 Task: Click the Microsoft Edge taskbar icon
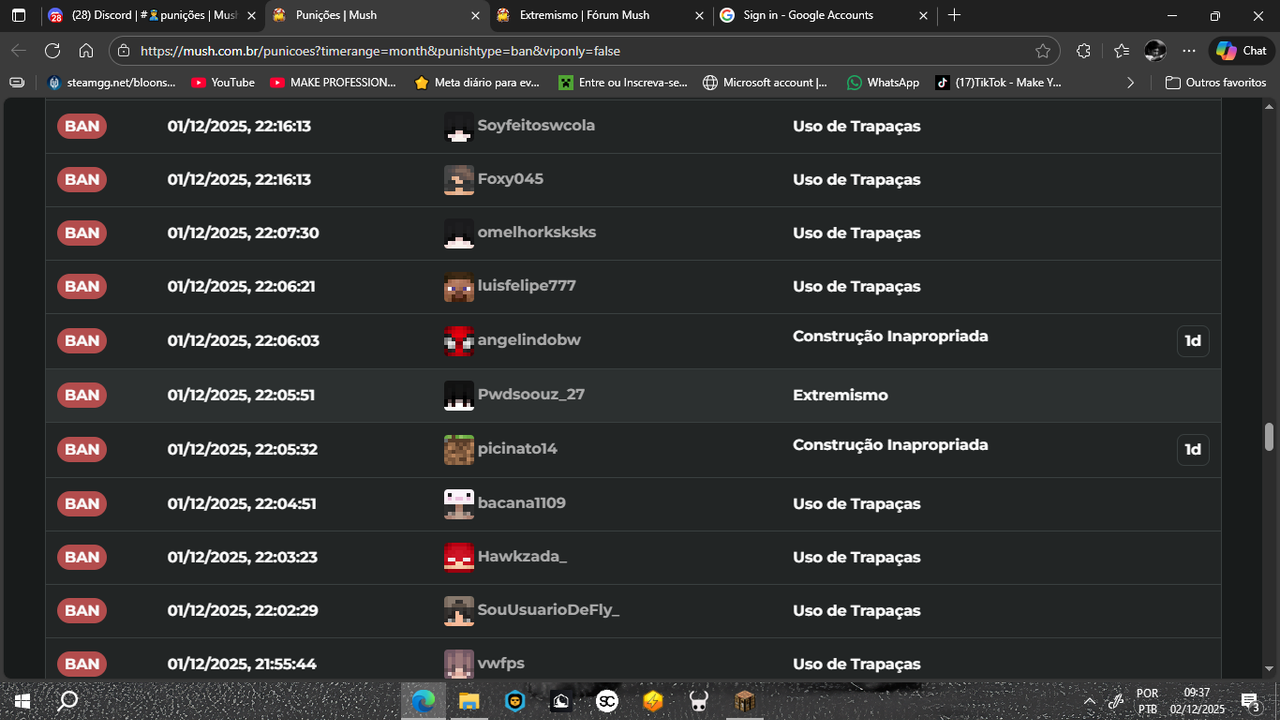422,701
